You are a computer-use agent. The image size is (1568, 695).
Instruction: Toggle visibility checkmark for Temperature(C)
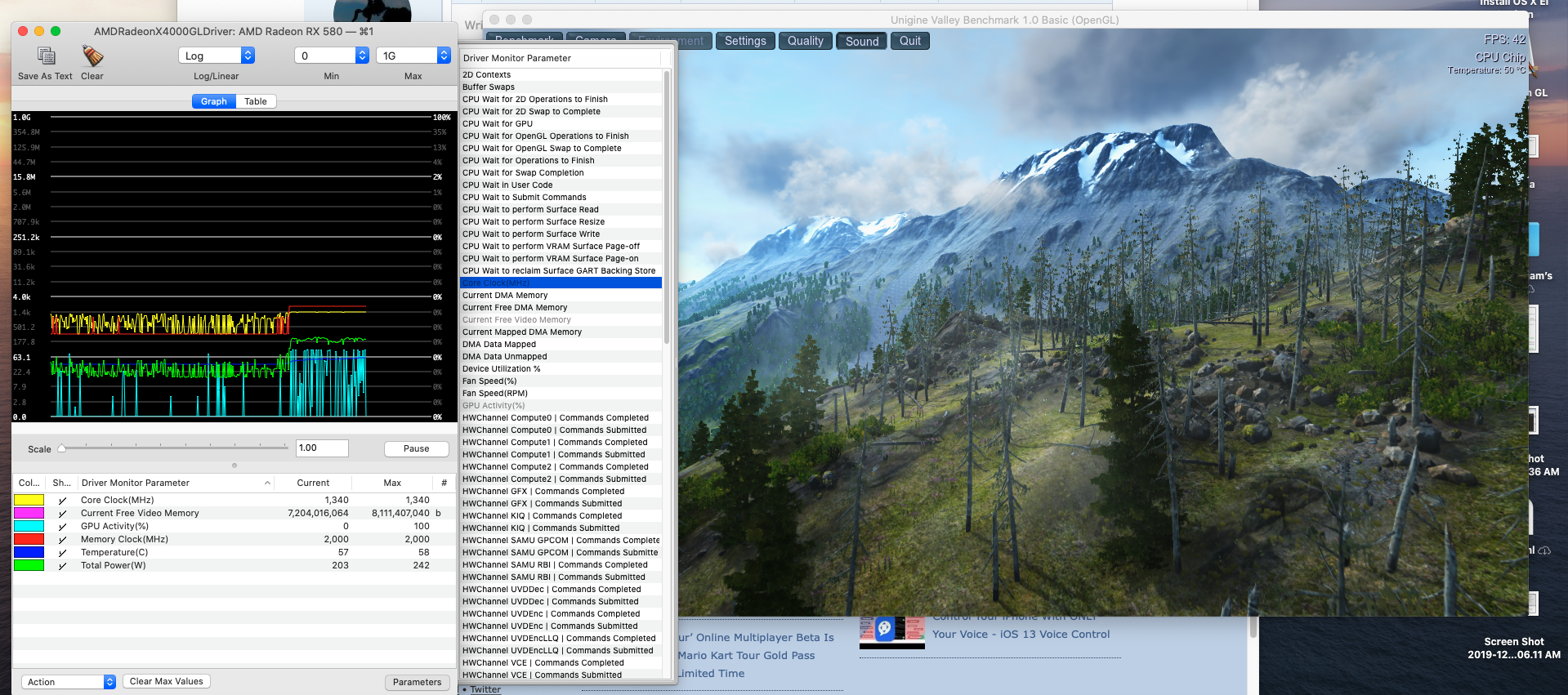[62, 553]
